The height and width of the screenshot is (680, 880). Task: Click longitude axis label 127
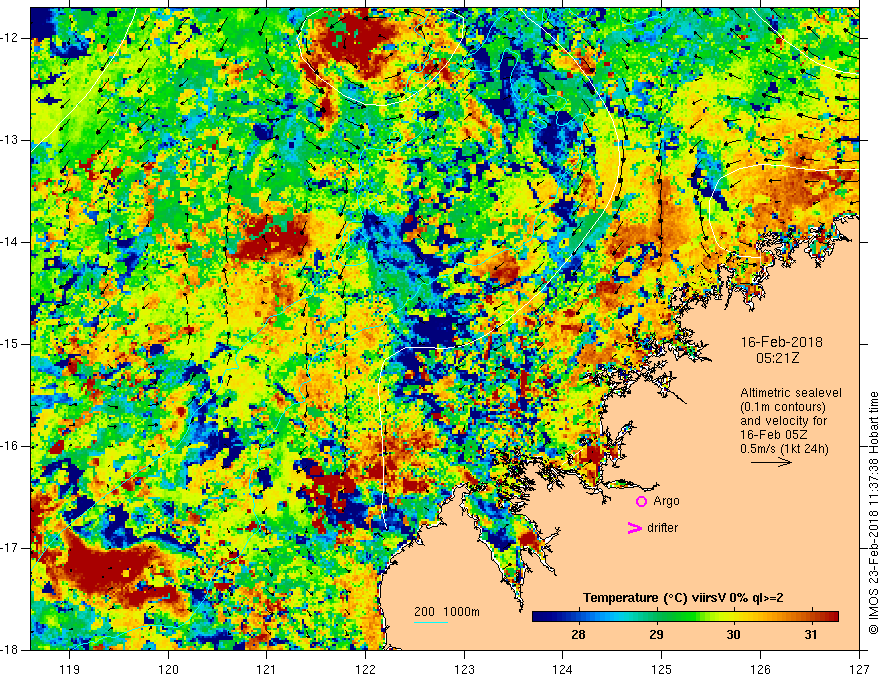859,669
